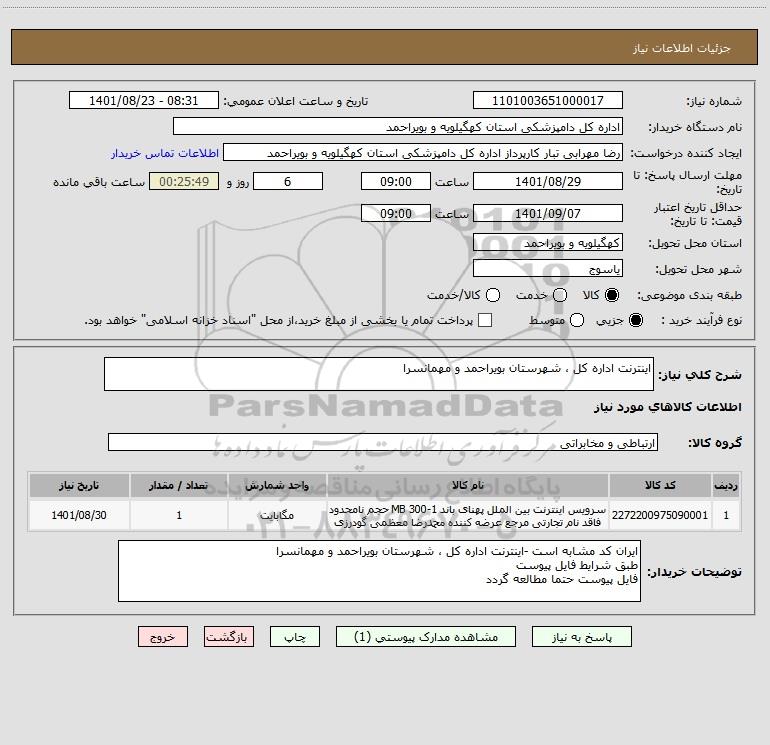The height and width of the screenshot is (745, 770).
Task: Click the پاسخ به نیاز button
Action: click(581, 637)
